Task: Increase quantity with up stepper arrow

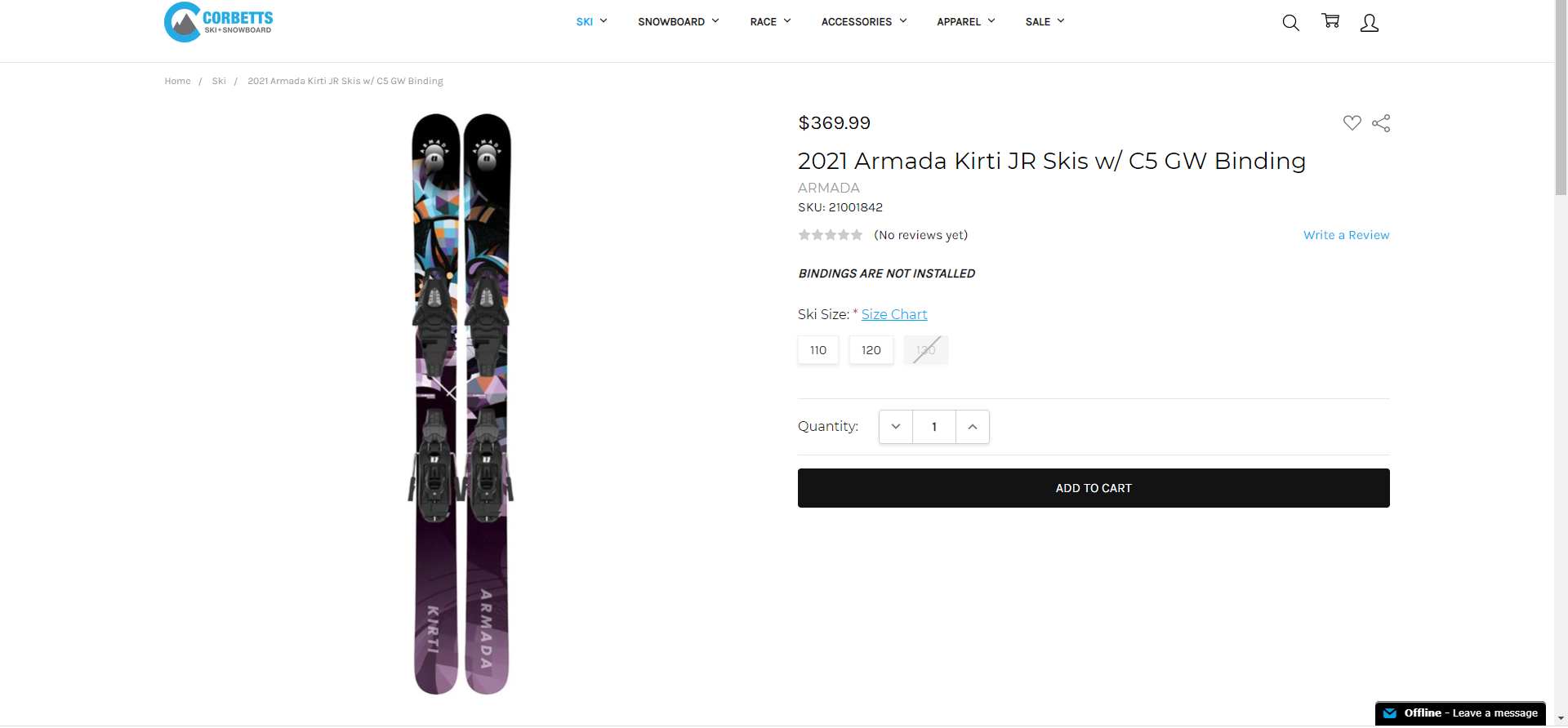Action: pos(972,426)
